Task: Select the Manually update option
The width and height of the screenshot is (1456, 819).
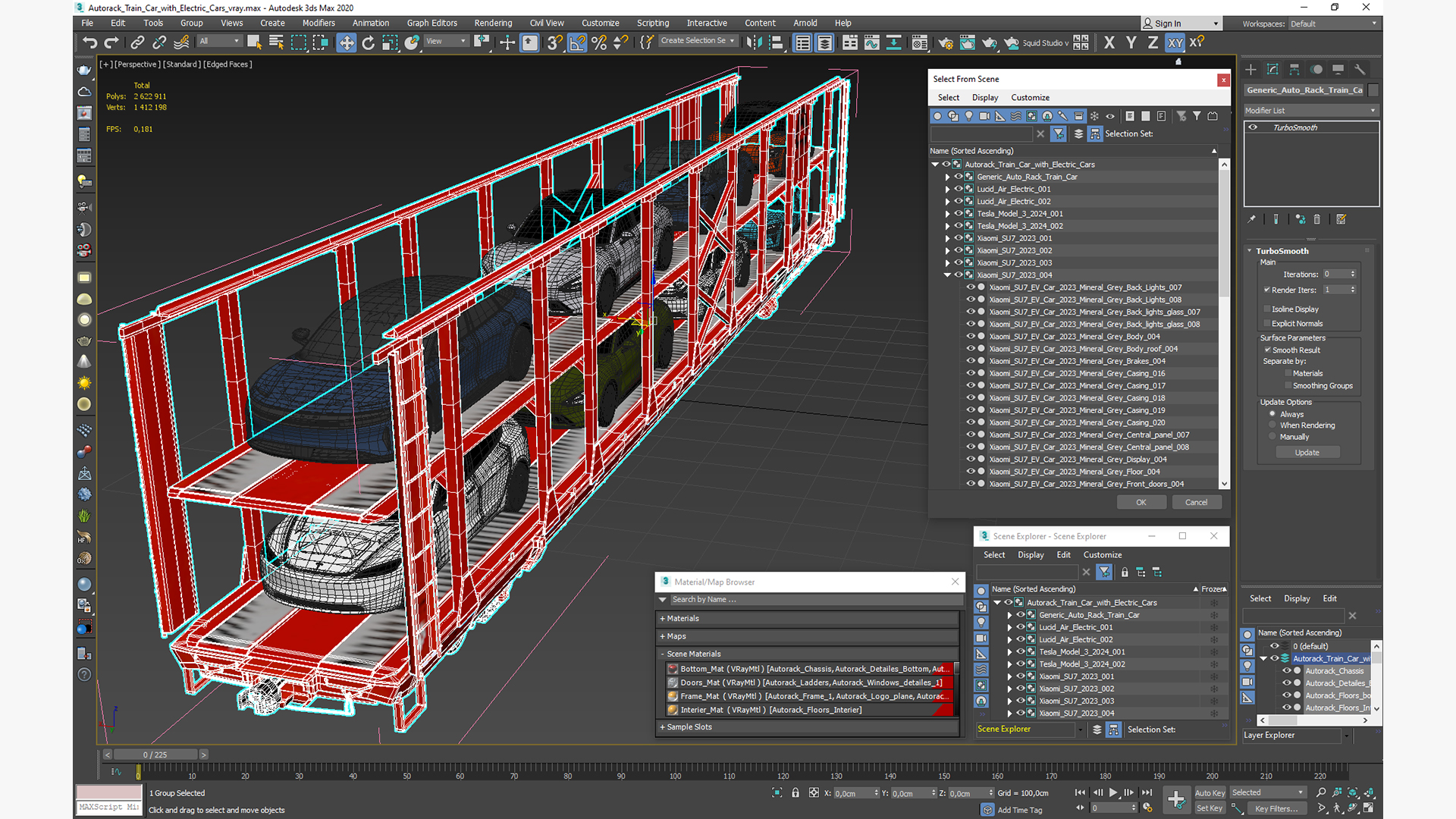Action: 1272,436
